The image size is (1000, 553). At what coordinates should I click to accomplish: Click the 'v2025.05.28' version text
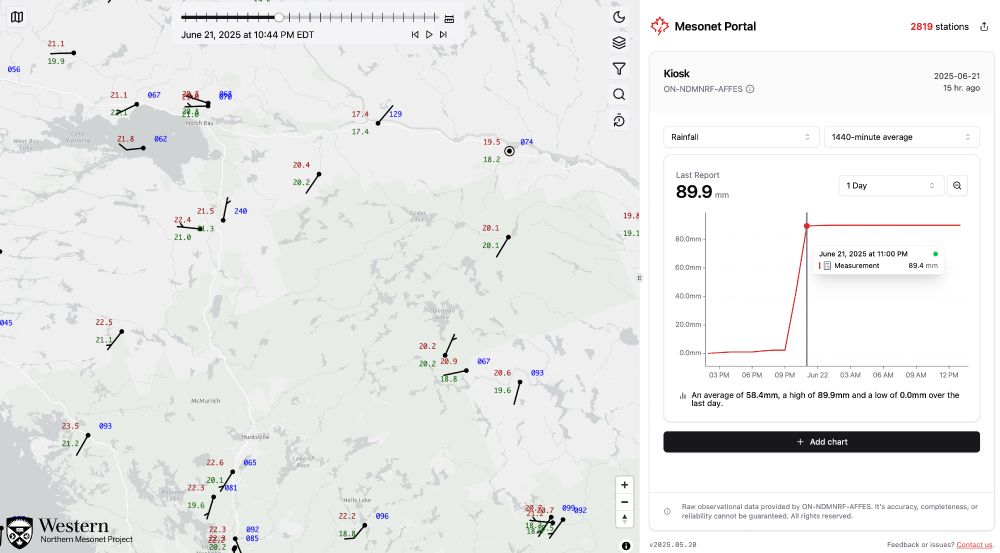pos(673,545)
